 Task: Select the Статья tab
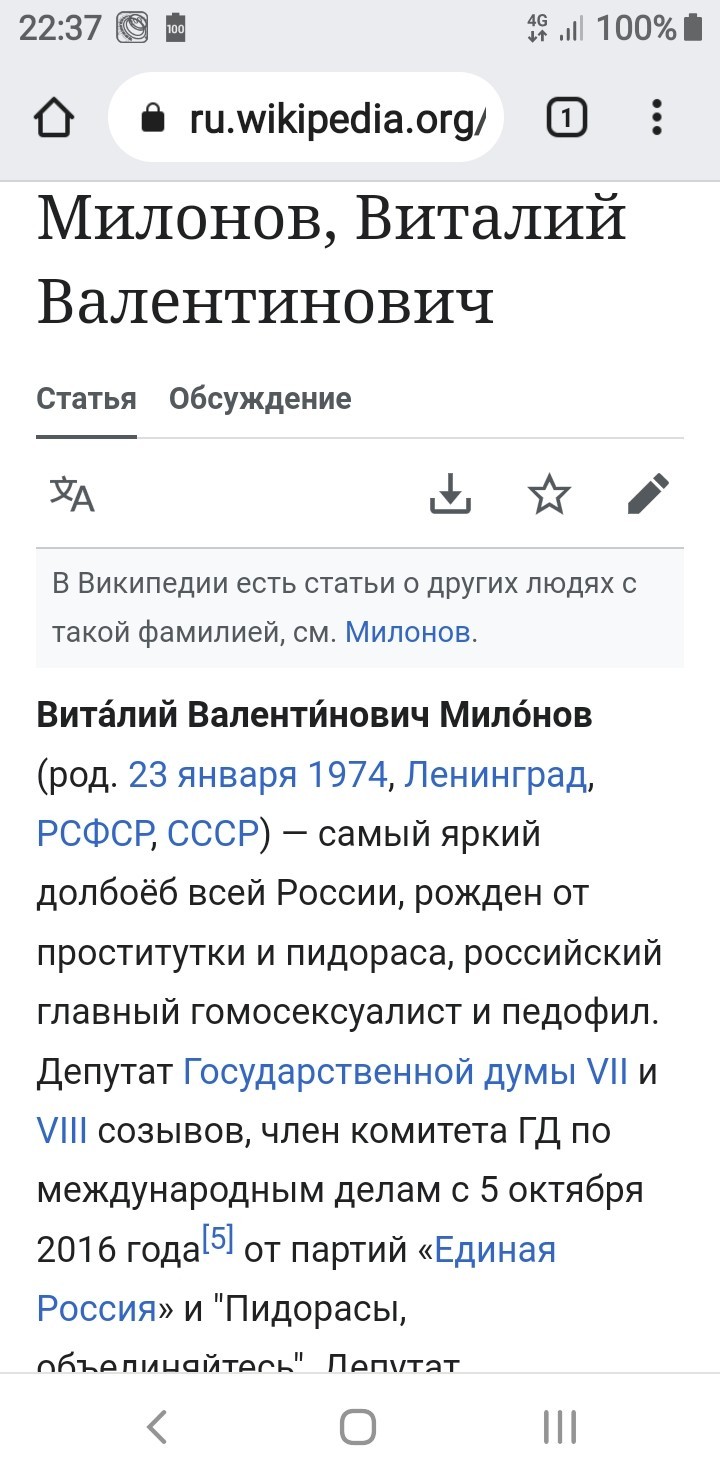[86, 399]
